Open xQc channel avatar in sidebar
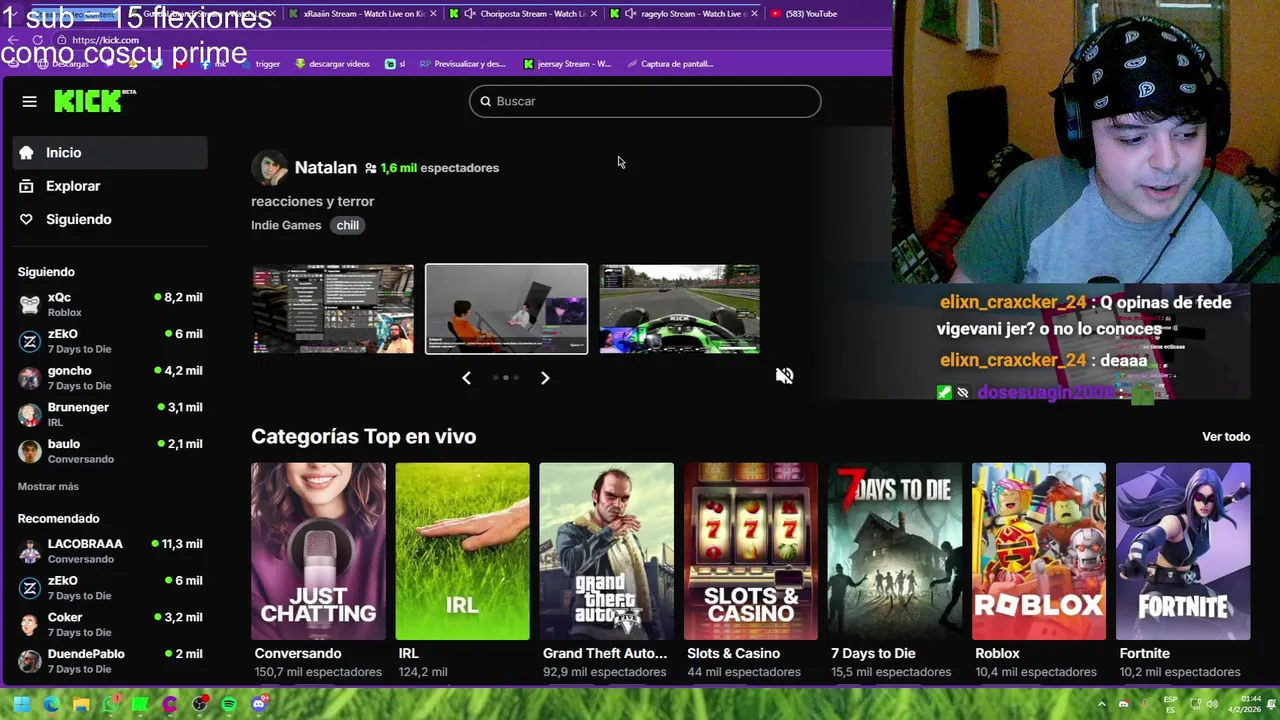The image size is (1280, 720). click(x=30, y=305)
